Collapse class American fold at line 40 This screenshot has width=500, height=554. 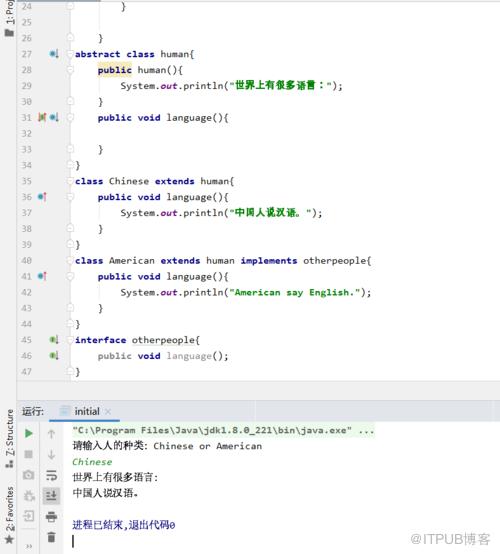click(70, 260)
